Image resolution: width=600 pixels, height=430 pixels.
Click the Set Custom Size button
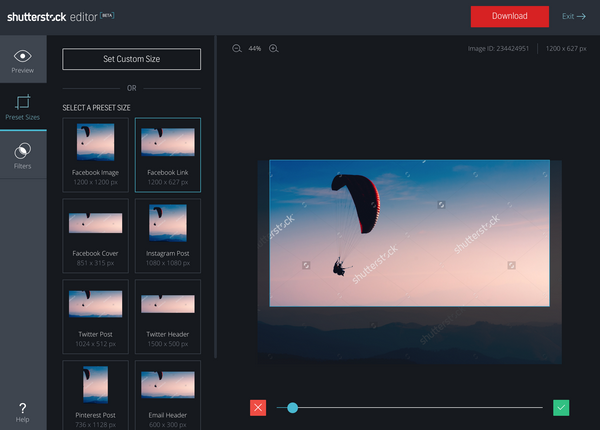(x=131, y=59)
